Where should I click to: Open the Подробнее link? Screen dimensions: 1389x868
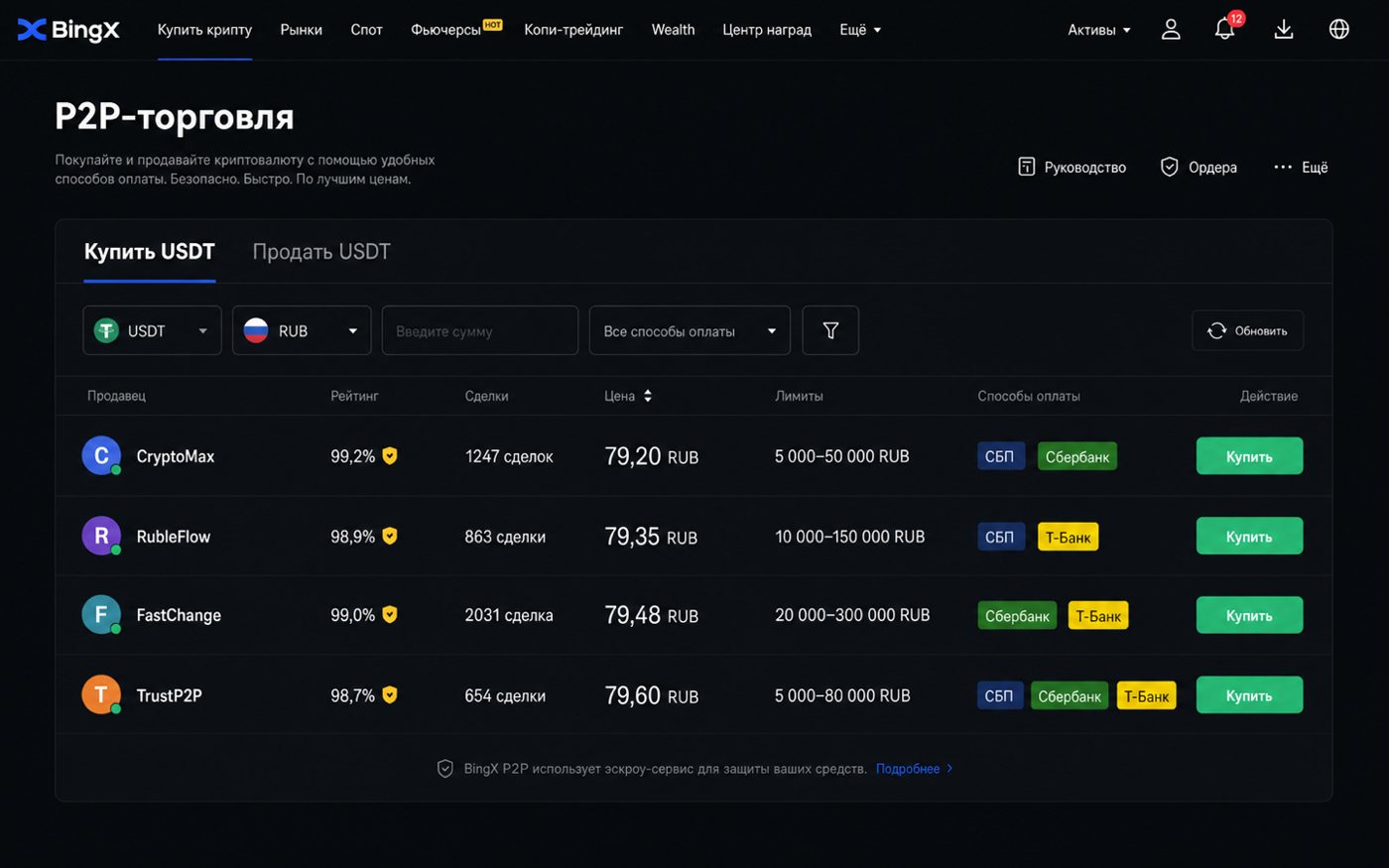(x=914, y=769)
